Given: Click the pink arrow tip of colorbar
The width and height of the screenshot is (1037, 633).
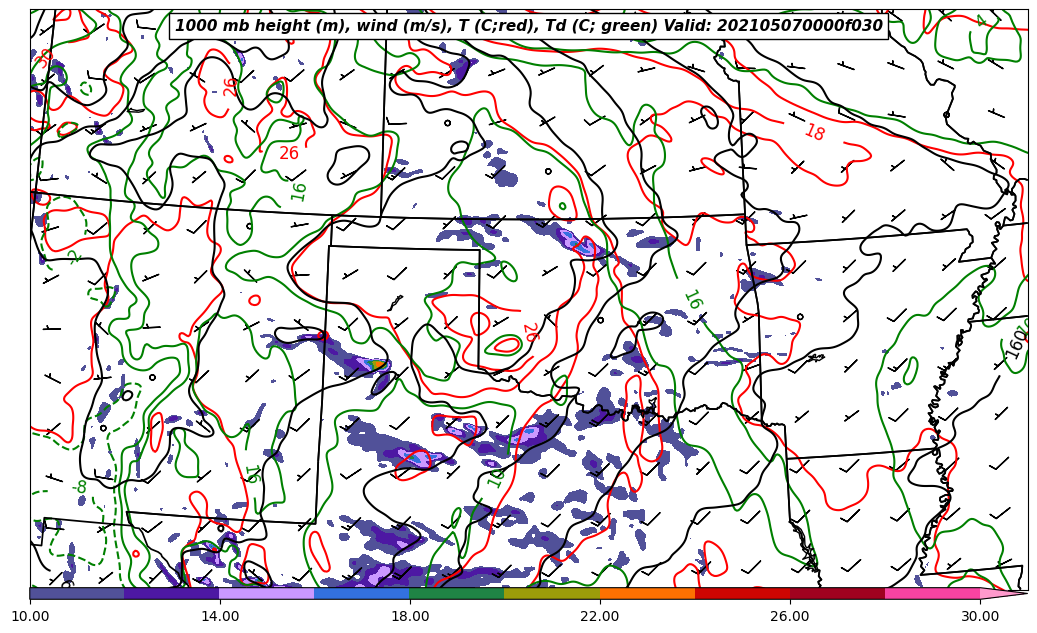Looking at the screenshot, I should 1003,593.
